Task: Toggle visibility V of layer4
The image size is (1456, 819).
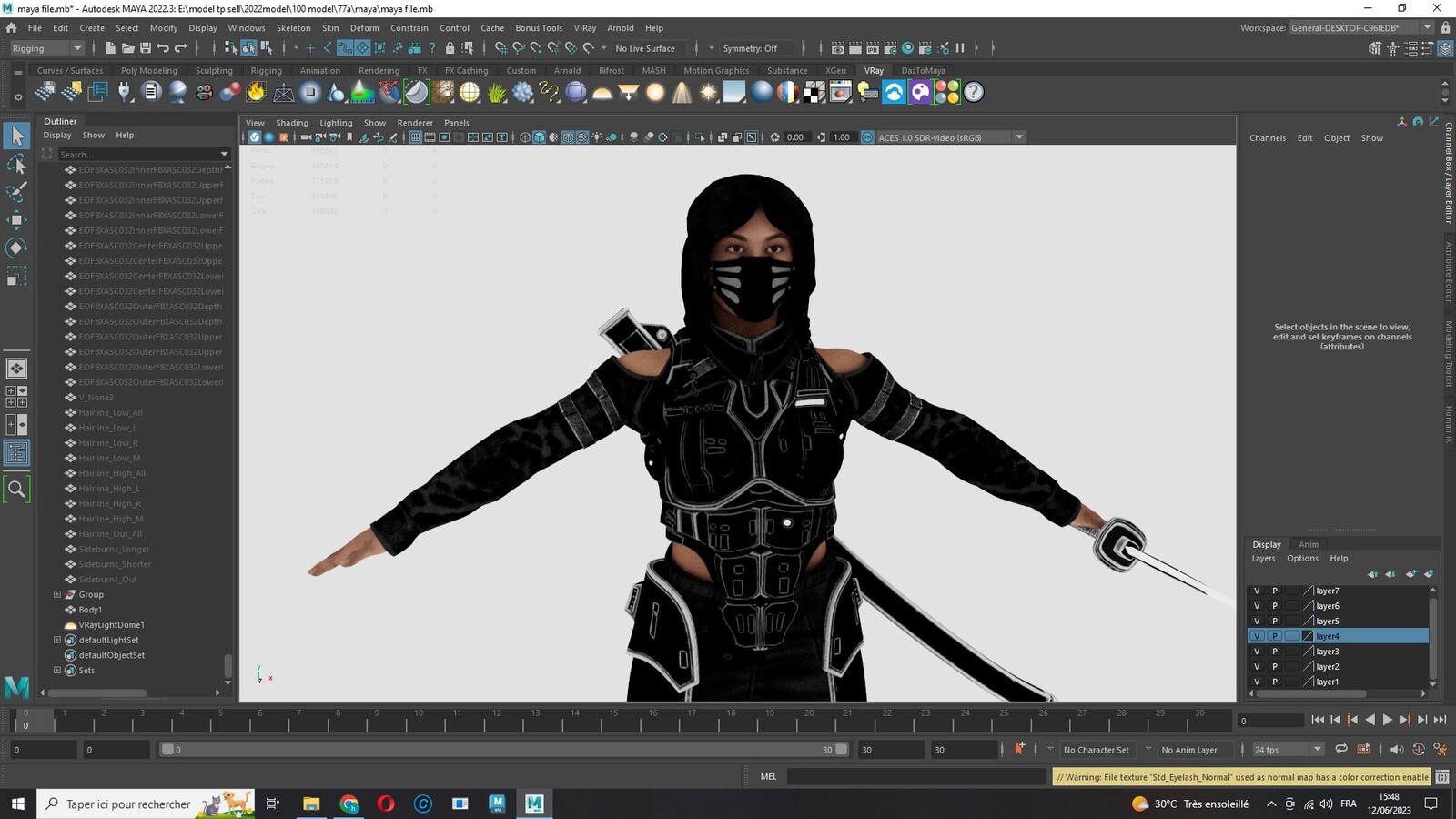Action: pyautogui.click(x=1257, y=636)
